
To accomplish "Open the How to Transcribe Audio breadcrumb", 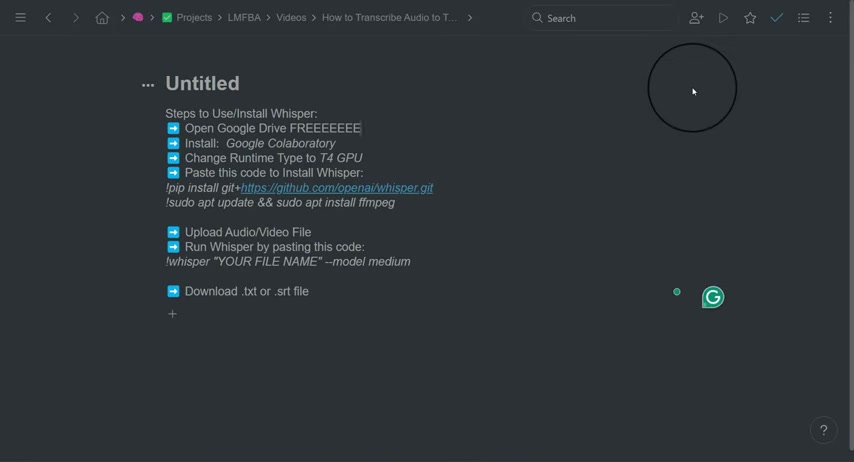I will point(389,17).
